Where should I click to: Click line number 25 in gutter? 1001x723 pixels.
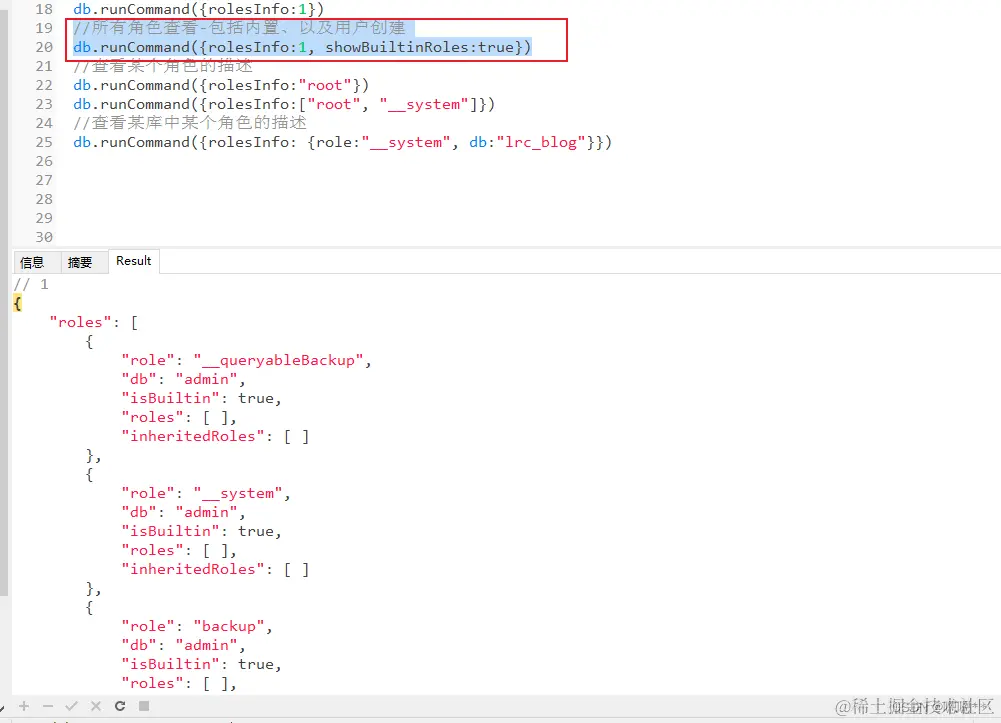44,142
